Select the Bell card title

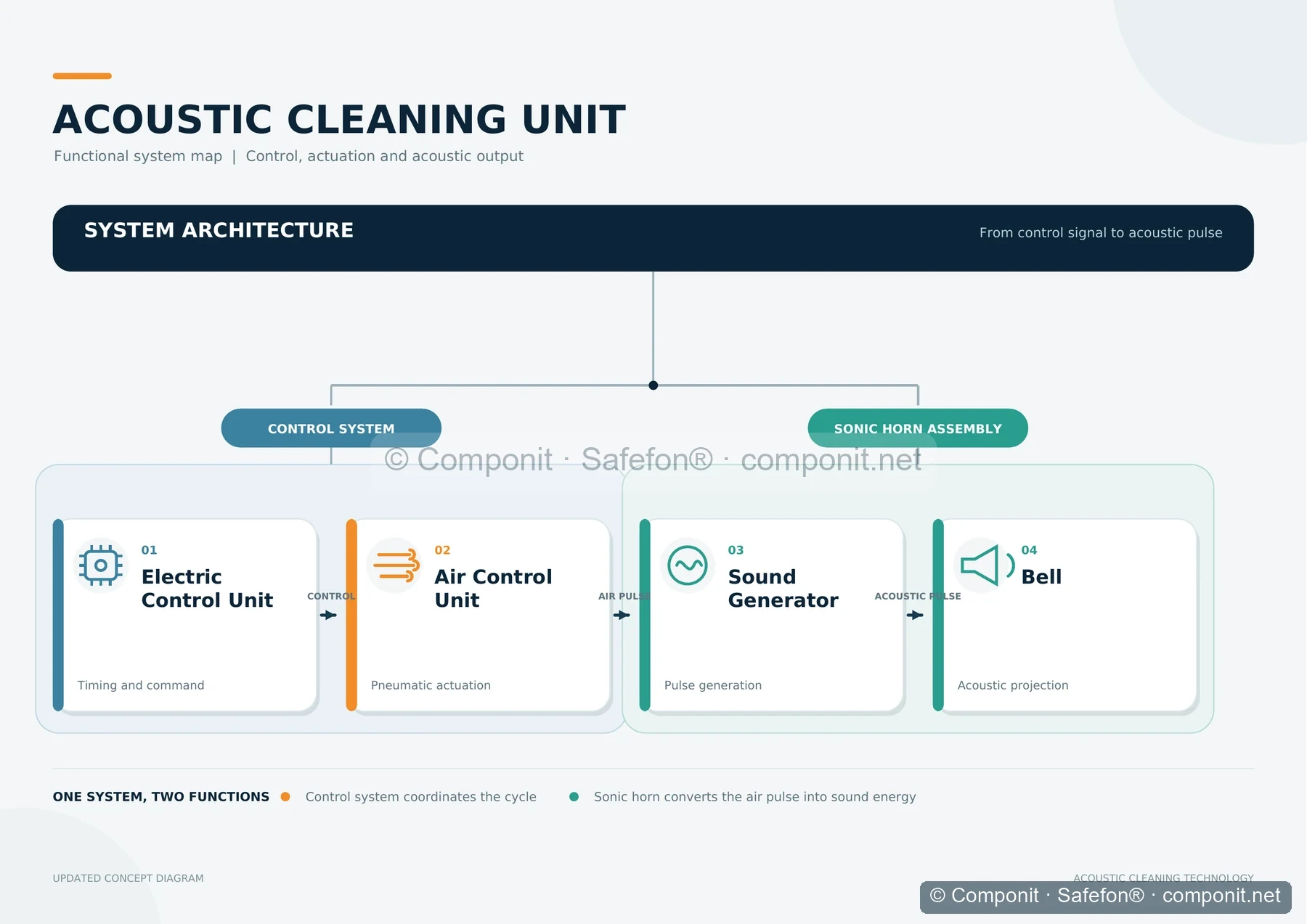1041,576
